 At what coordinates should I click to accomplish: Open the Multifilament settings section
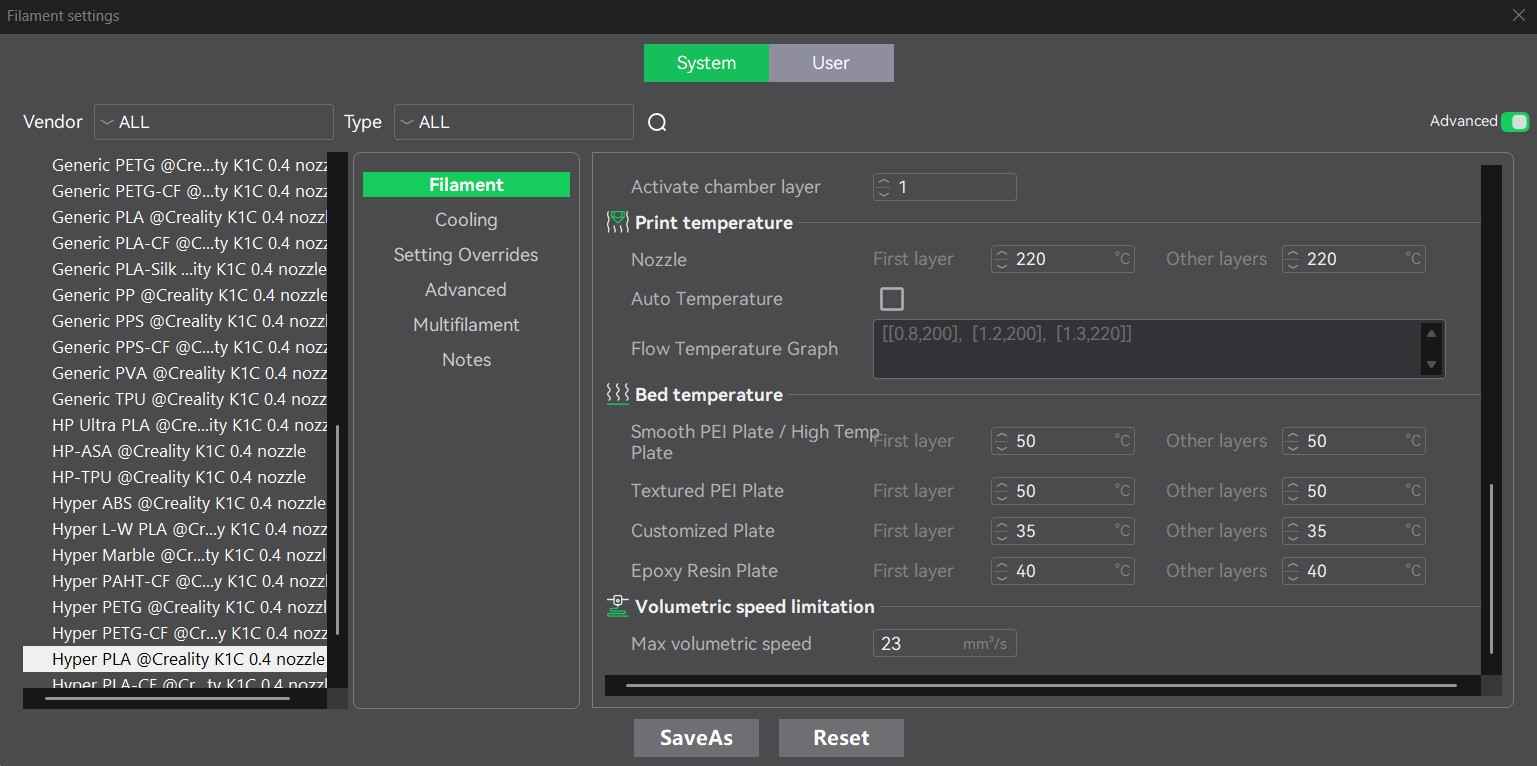pyautogui.click(x=465, y=324)
